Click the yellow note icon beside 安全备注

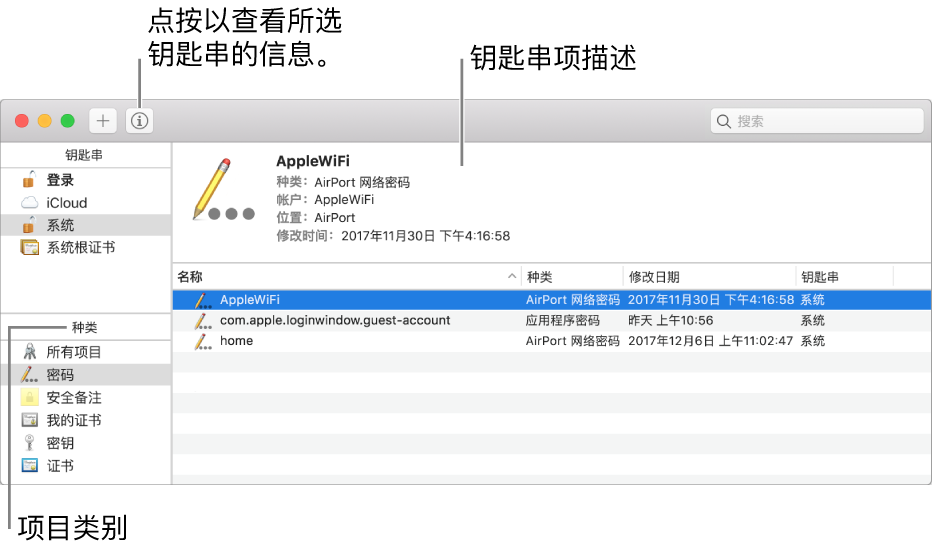(29, 397)
